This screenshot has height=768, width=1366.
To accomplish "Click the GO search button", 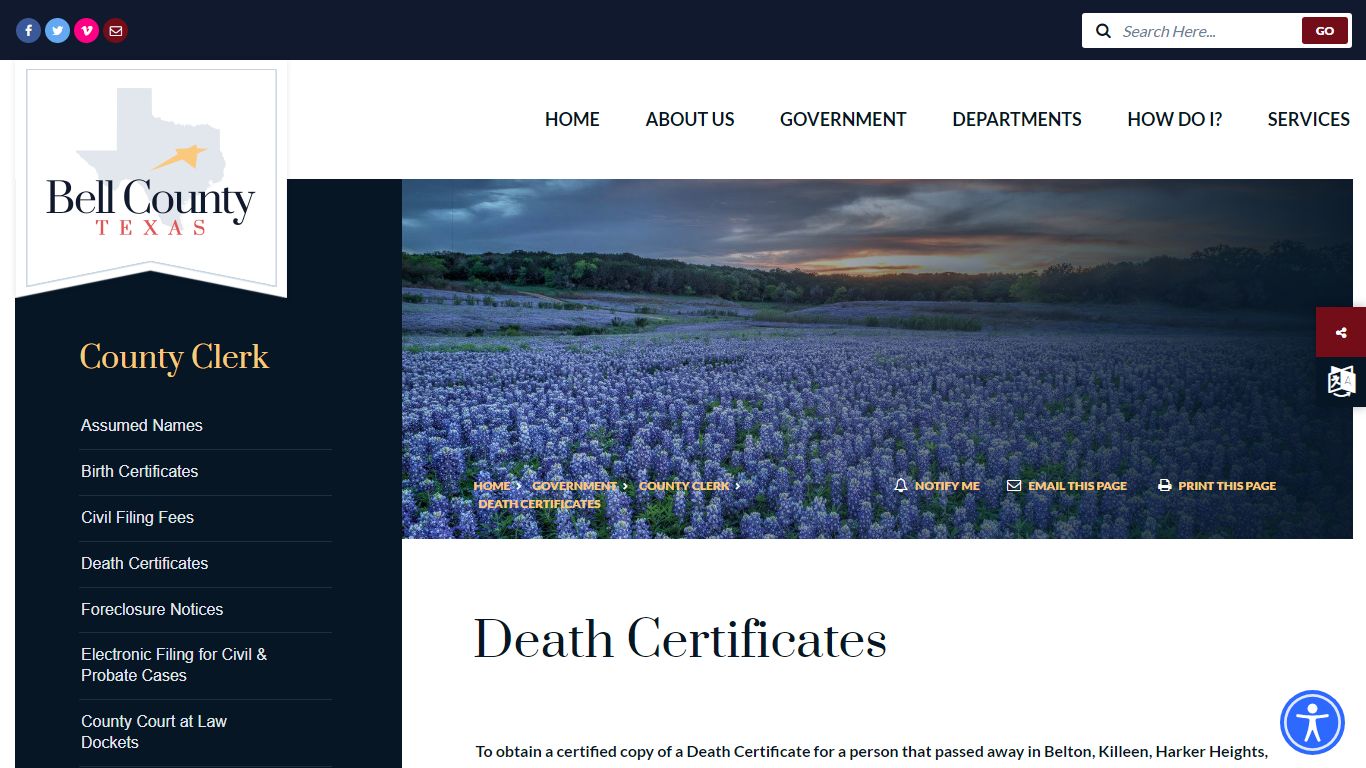I will tap(1325, 31).
